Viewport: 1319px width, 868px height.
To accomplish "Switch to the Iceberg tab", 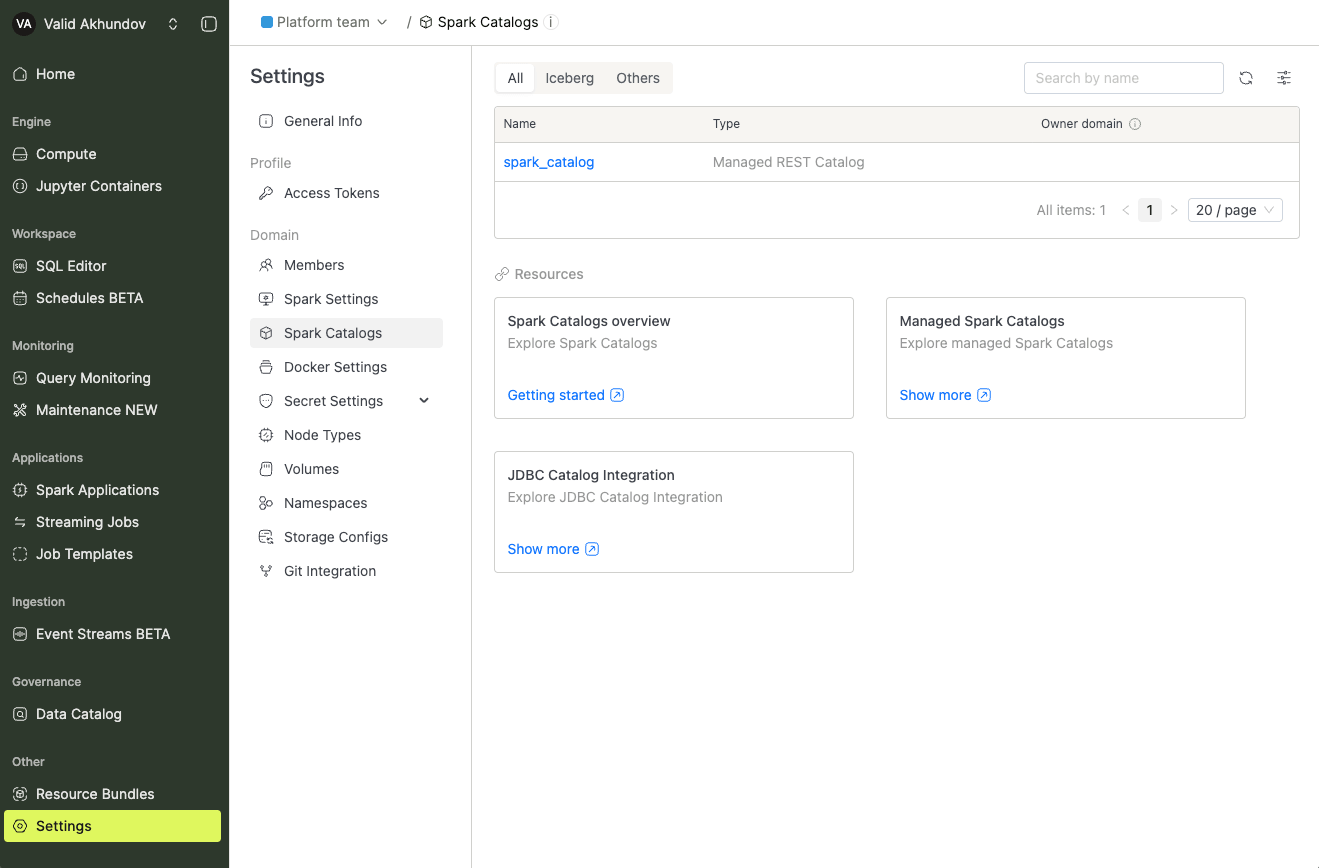I will (569, 78).
